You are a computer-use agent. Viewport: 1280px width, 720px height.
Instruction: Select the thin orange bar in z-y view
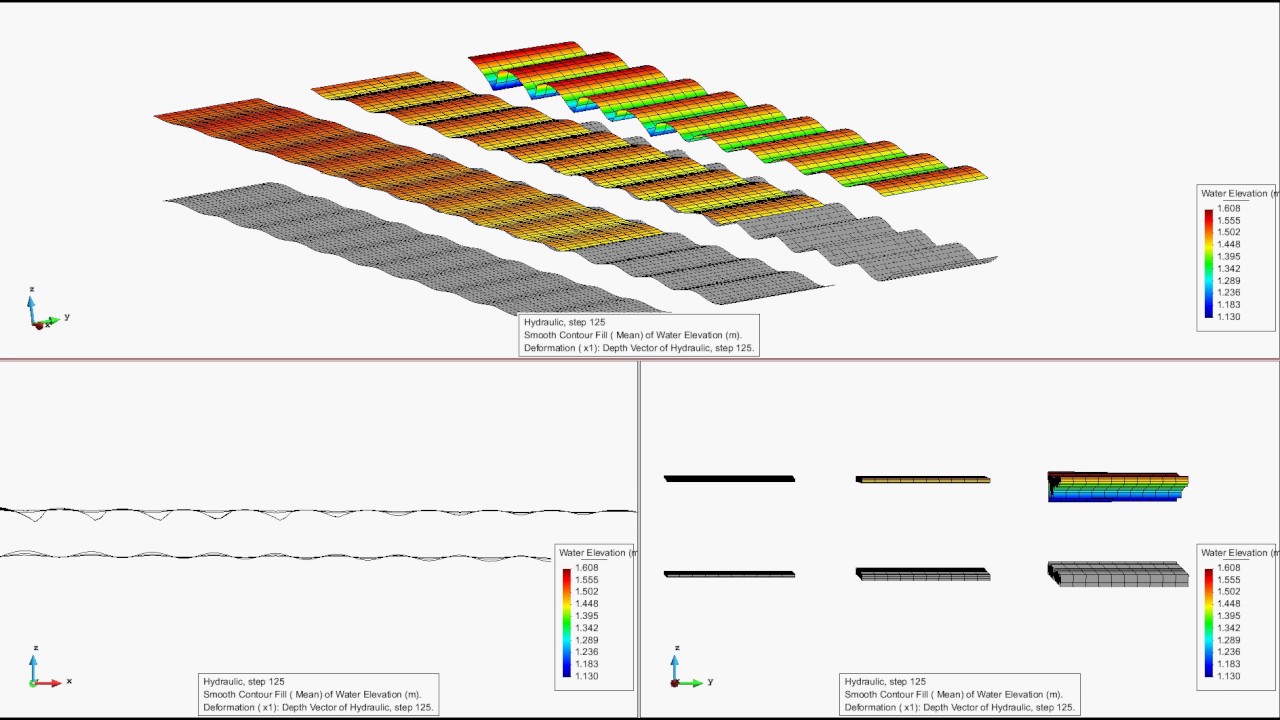pos(923,480)
